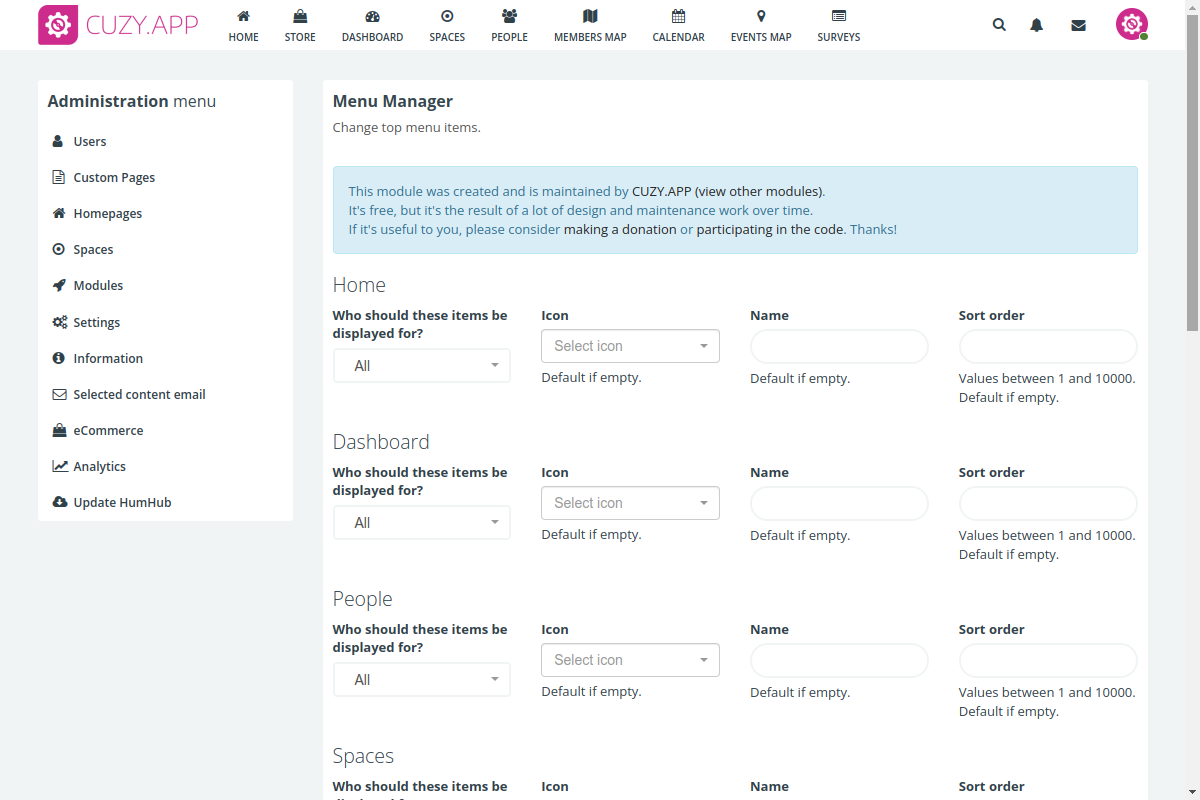Screen dimensions: 1200x800
Task: Go to Update HumHub sidebar item
Action: [x=122, y=503]
